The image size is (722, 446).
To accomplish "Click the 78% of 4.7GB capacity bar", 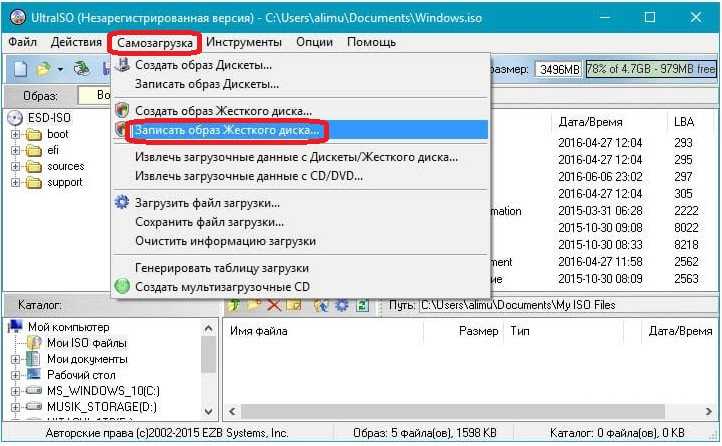I will coord(651,69).
